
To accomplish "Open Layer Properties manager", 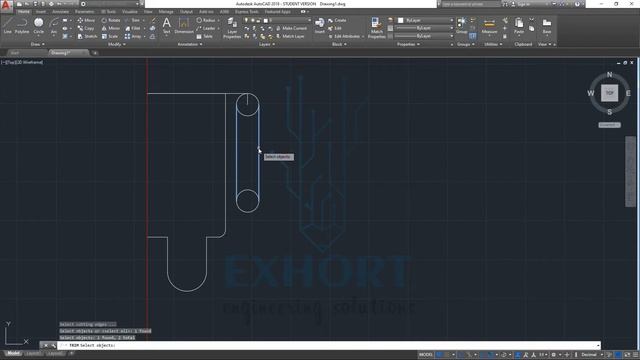I will [x=232, y=28].
